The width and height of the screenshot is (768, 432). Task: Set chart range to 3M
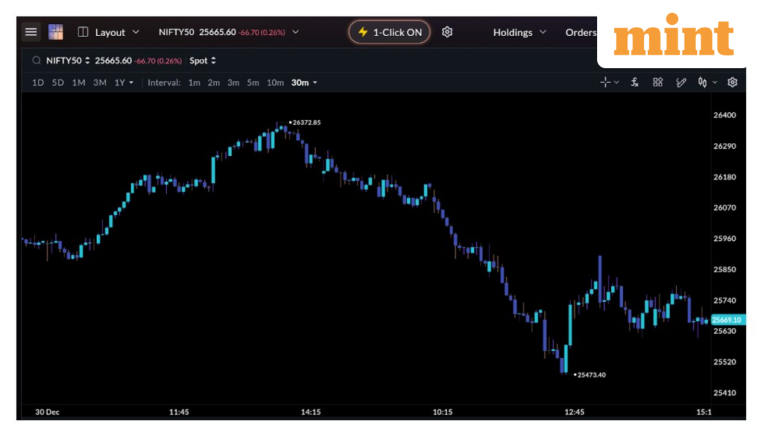pyautogui.click(x=100, y=82)
